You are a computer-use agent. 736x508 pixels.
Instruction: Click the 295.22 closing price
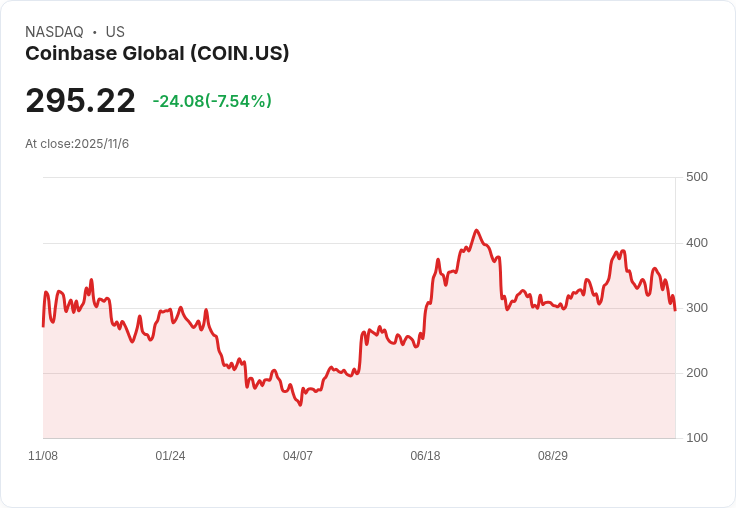point(80,101)
